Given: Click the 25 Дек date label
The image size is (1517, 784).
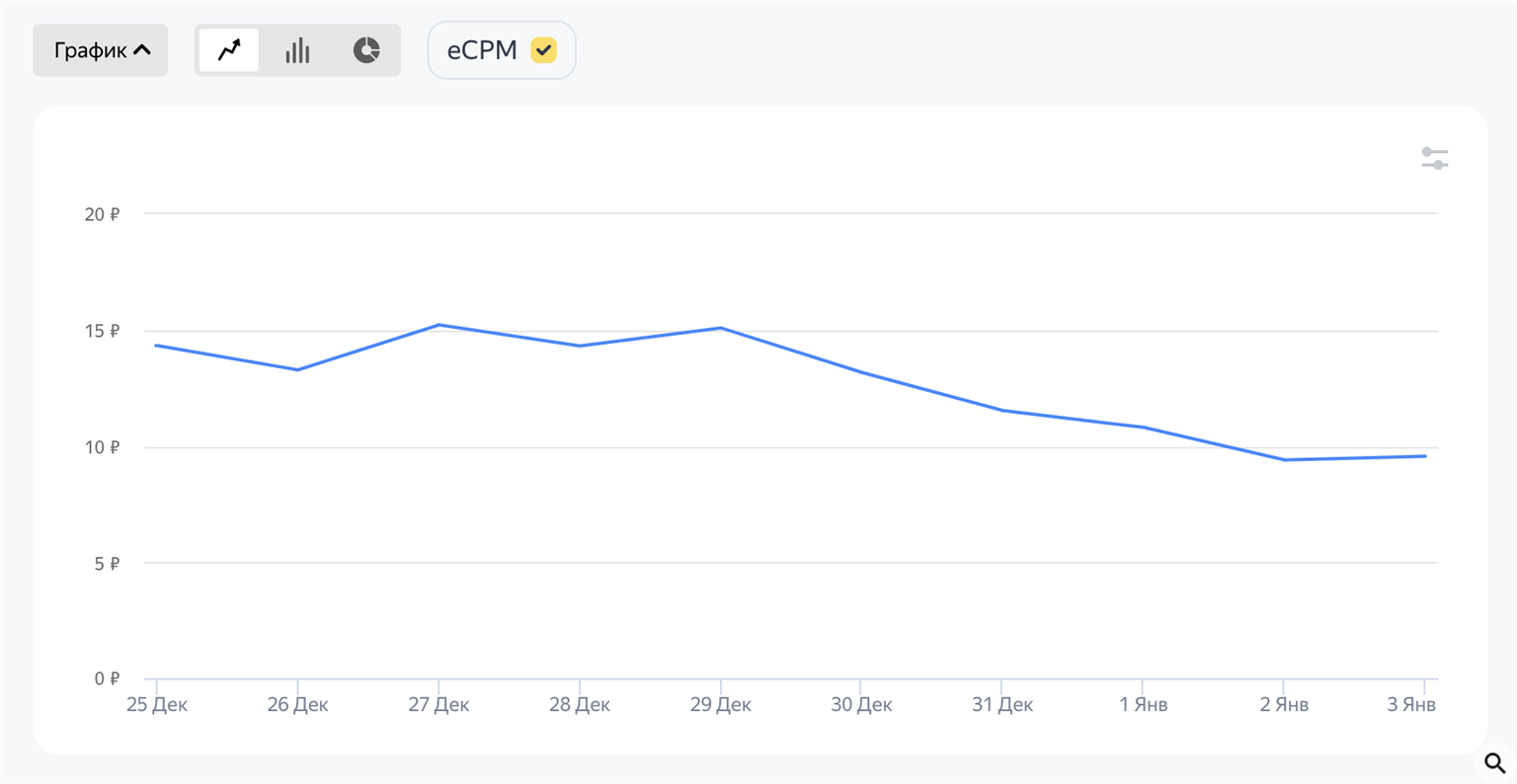Looking at the screenshot, I should (x=157, y=704).
